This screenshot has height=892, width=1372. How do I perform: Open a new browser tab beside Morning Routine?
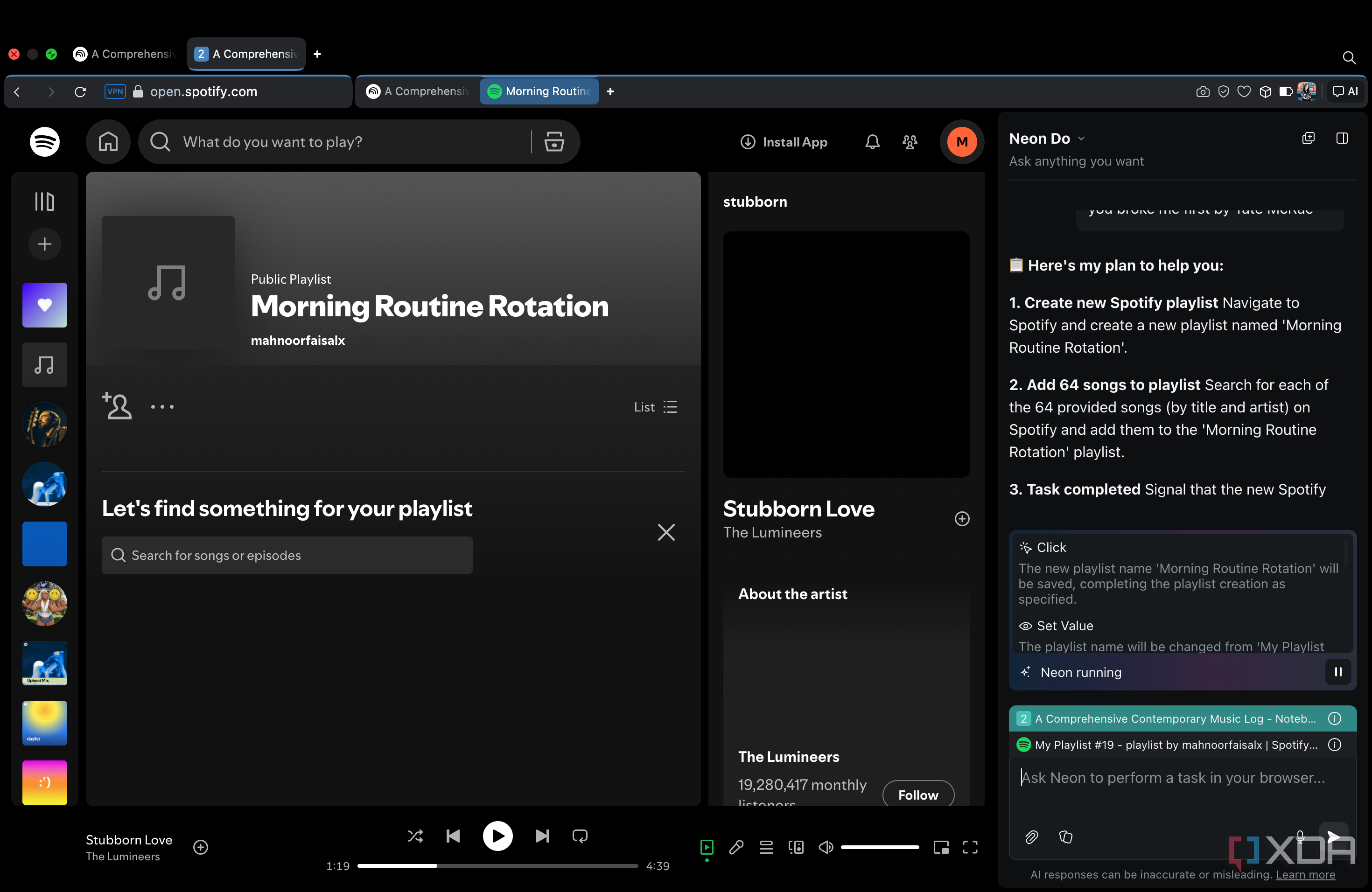[610, 91]
